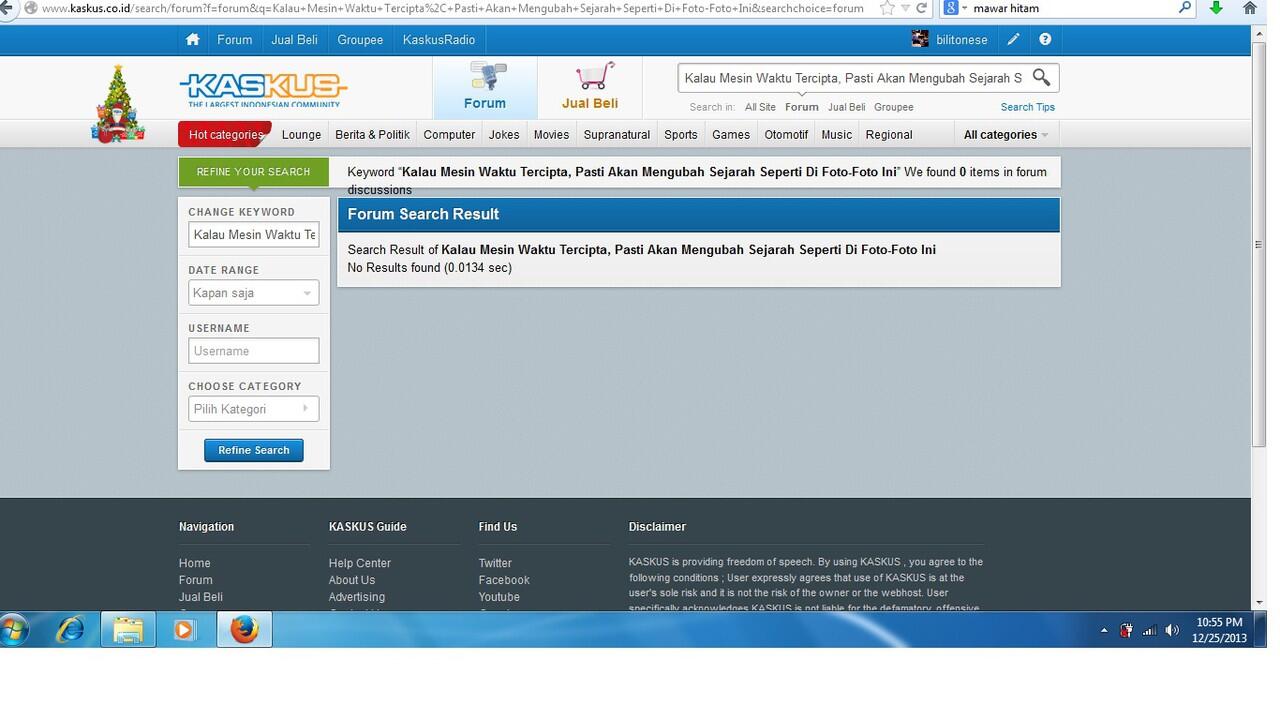Click the bilitonese user avatar
The image size is (1280, 720).
(920, 40)
